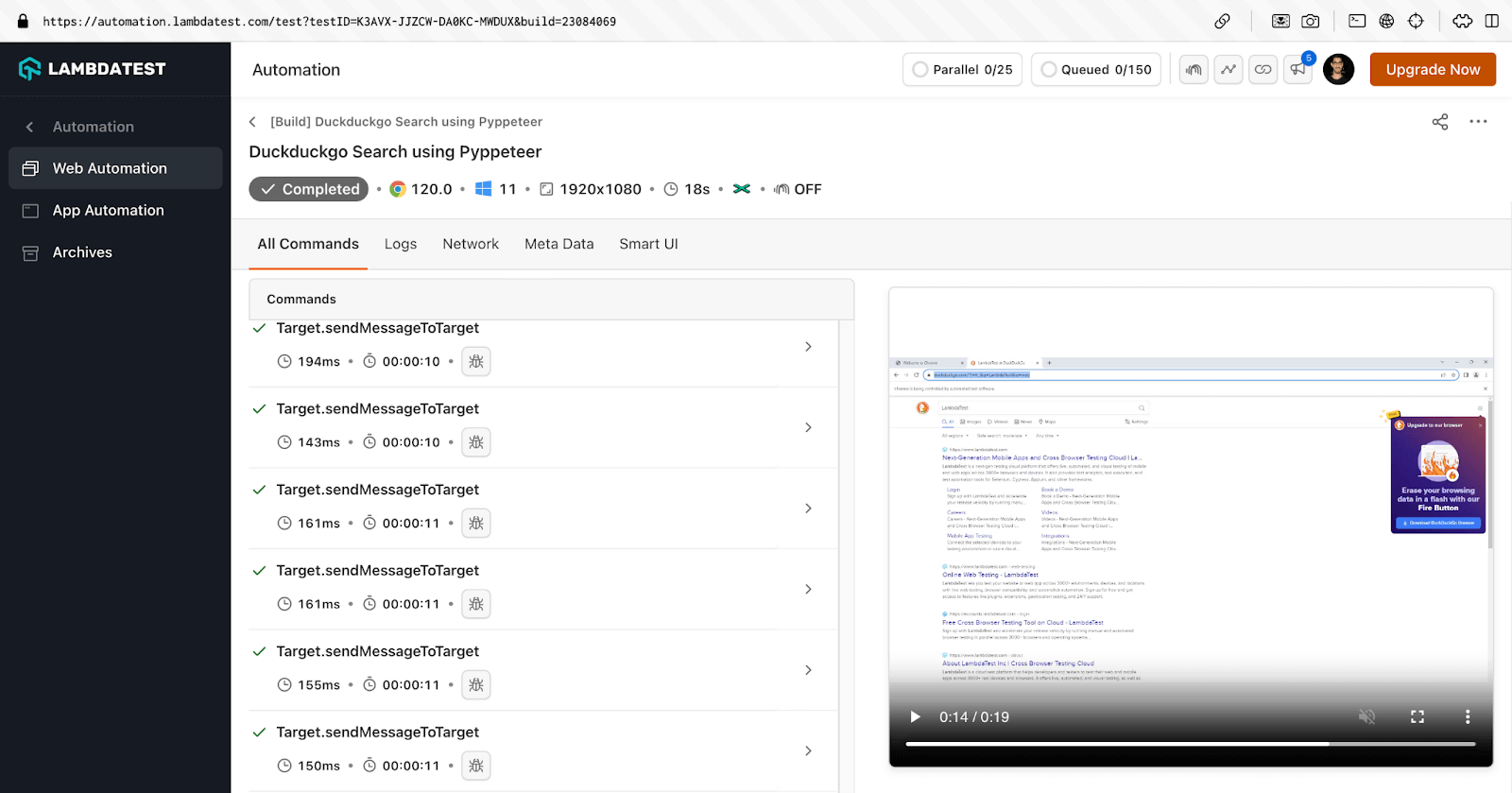Open the three-dot more options menu
The image size is (1512, 793).
coord(1478,122)
